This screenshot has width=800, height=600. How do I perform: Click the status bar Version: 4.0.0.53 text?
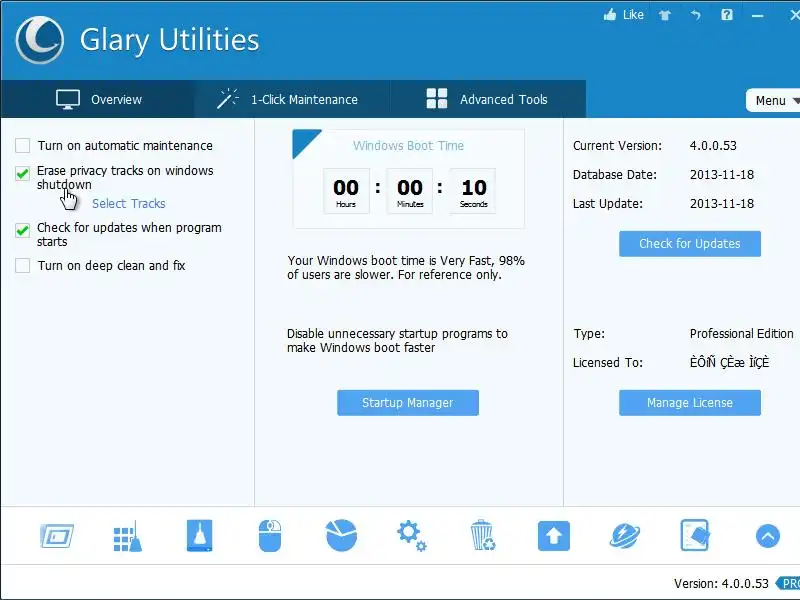[x=721, y=583]
